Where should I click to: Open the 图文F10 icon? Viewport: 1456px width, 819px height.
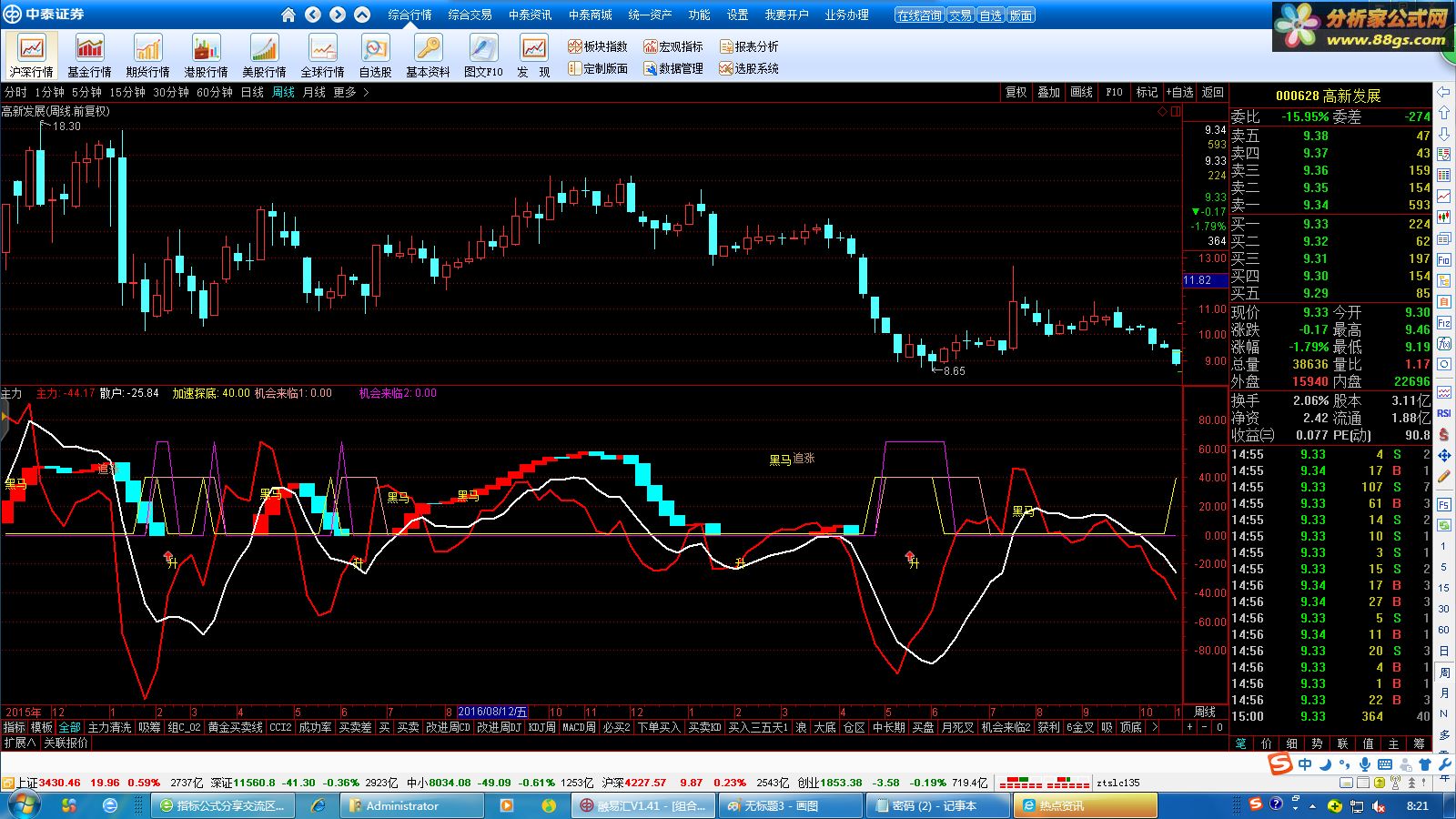483,55
